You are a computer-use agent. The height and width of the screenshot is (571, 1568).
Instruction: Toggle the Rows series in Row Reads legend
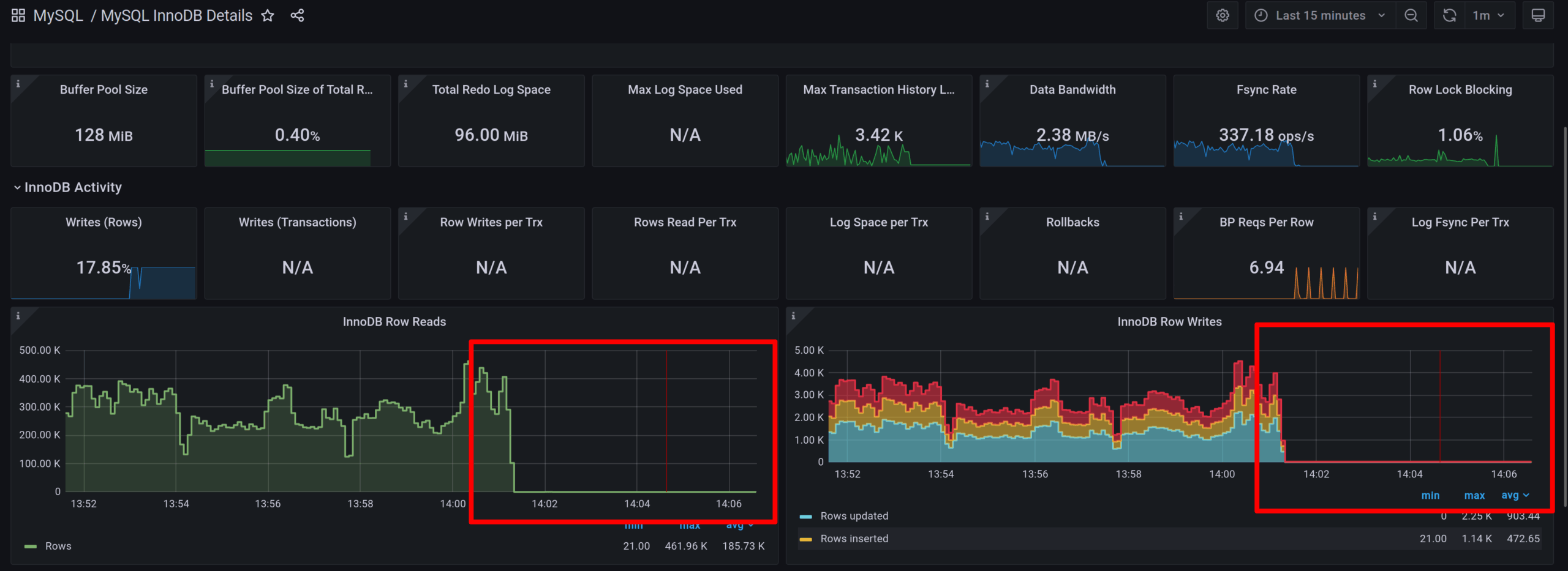(58, 545)
